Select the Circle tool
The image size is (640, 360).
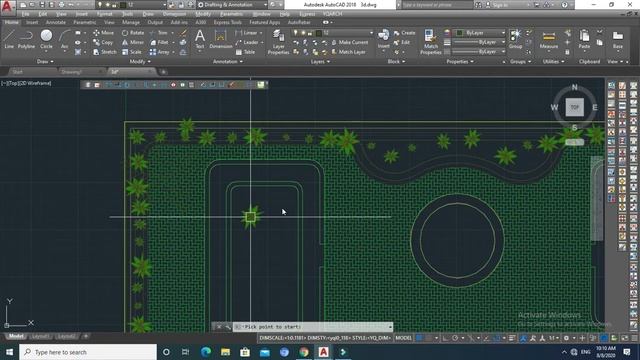coord(46,39)
